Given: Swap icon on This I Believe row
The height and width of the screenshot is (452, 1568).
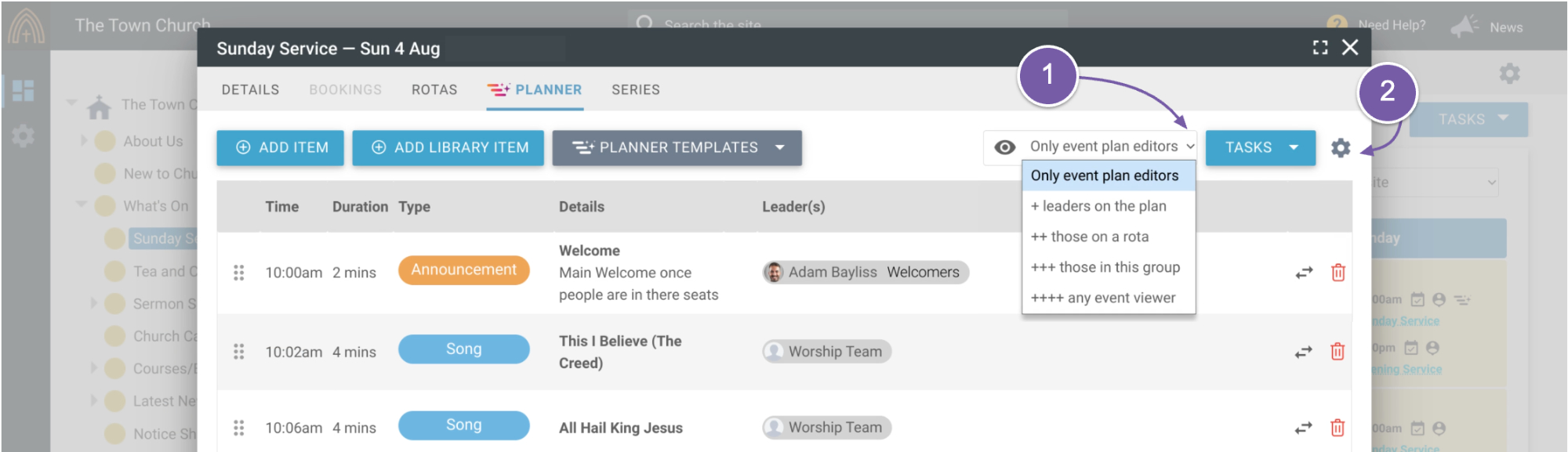Looking at the screenshot, I should tap(1304, 353).
